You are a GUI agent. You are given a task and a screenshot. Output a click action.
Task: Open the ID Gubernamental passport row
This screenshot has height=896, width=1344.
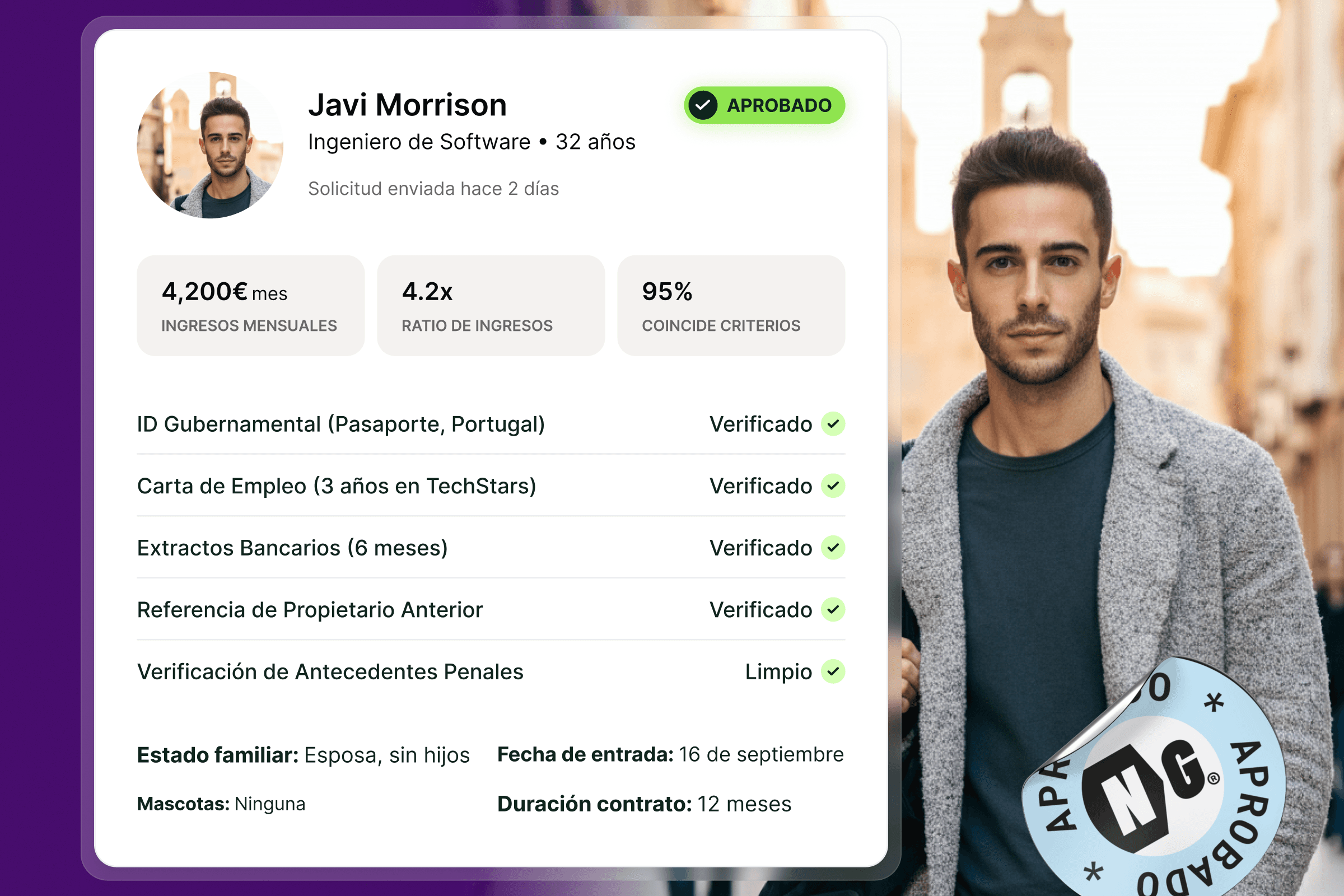tap(491, 424)
